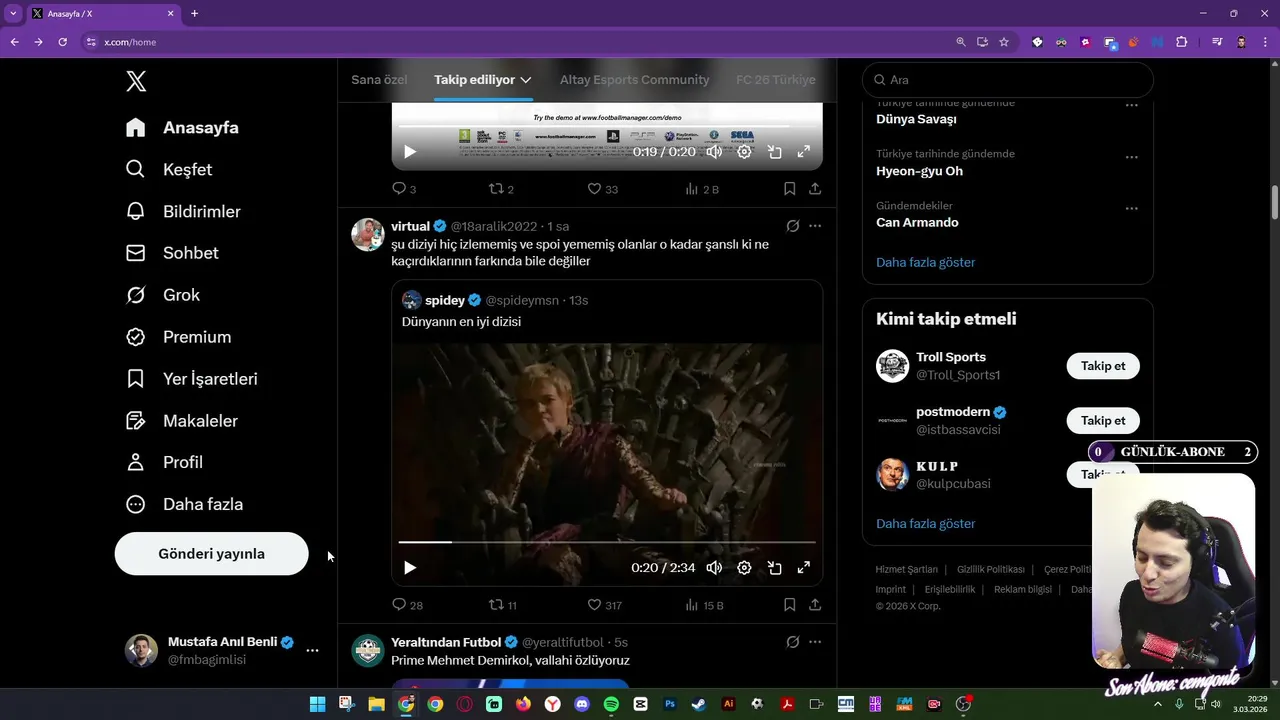Expand Takip ediliyor dropdown chevron
The height and width of the screenshot is (720, 1280).
coord(526,80)
